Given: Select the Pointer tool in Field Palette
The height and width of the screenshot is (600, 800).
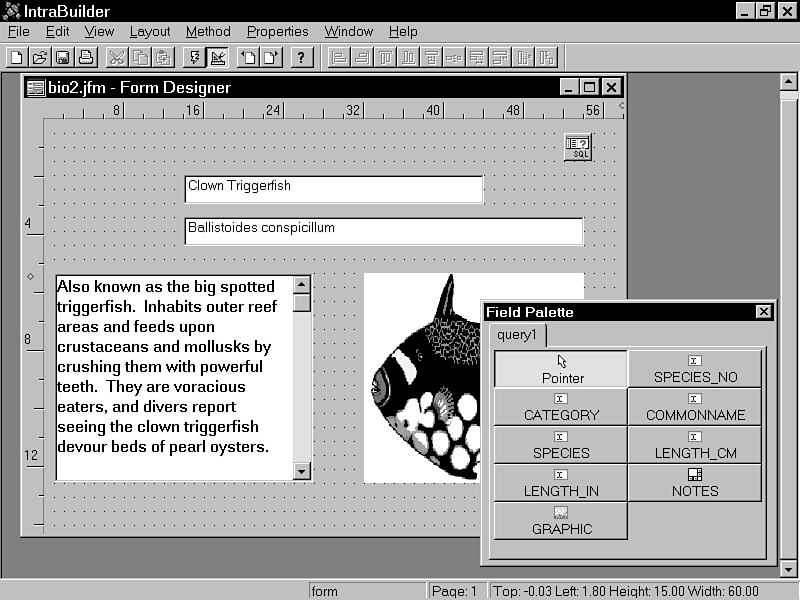Looking at the screenshot, I should click(x=561, y=369).
